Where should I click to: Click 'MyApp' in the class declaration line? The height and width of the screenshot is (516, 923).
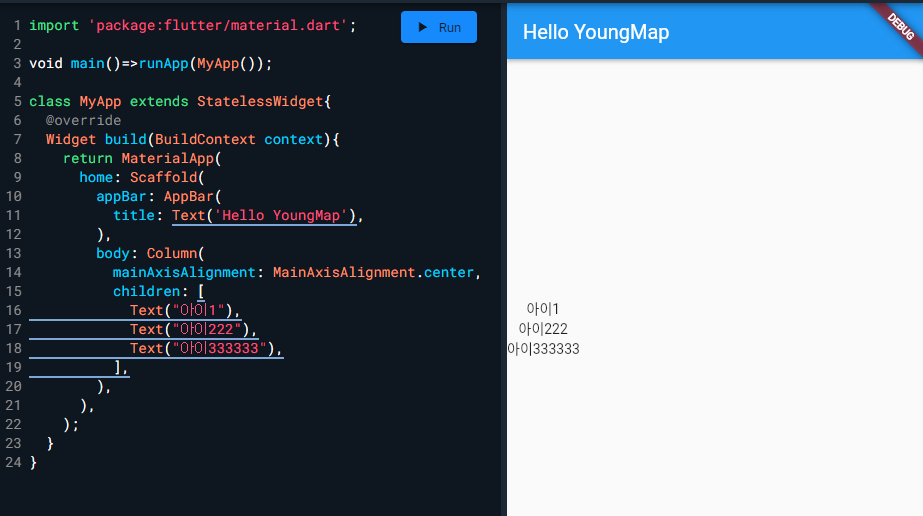pos(100,101)
